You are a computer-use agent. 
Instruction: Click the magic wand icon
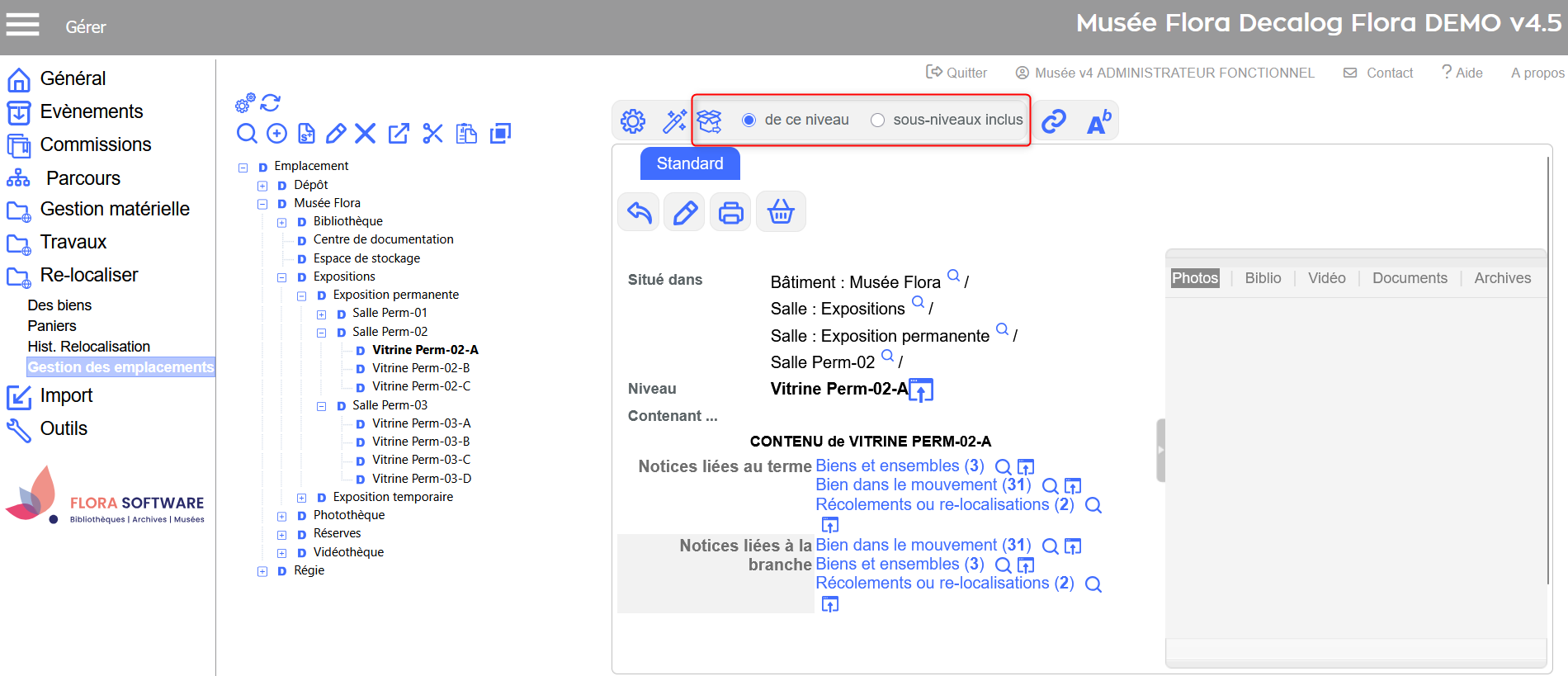coord(674,121)
